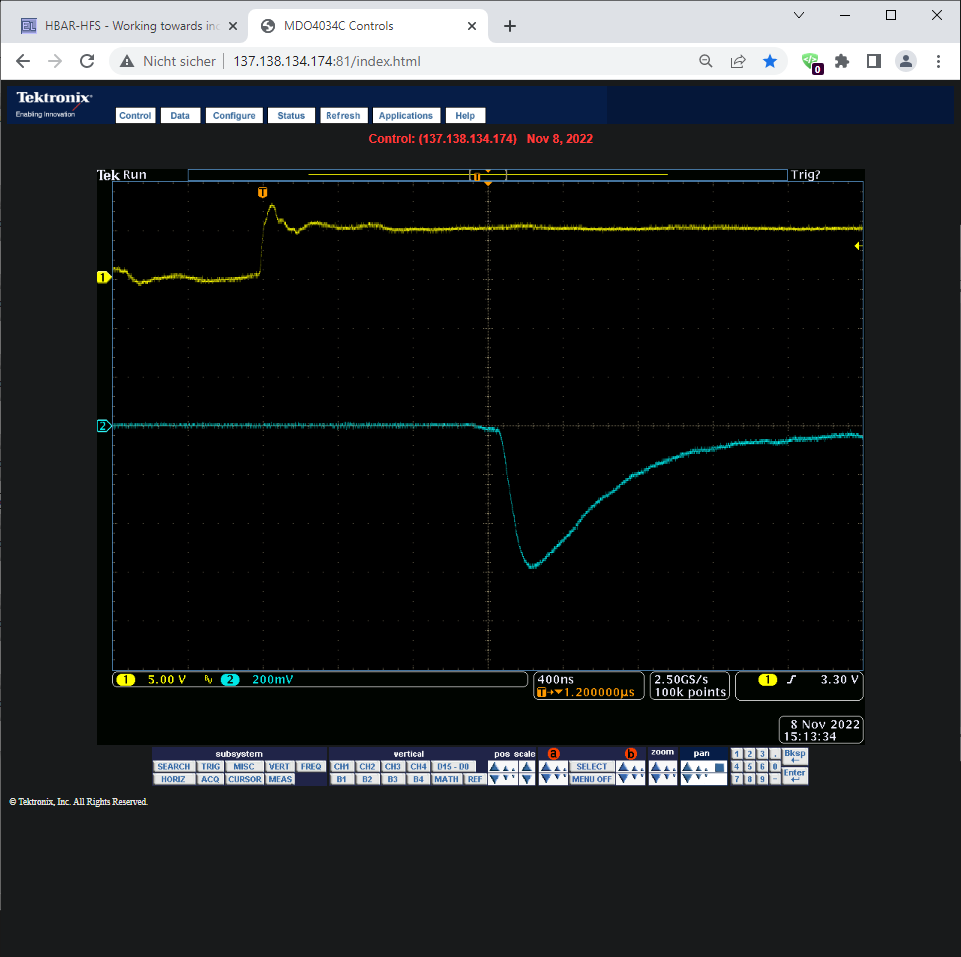Open a new browser tab

[x=510, y=26]
